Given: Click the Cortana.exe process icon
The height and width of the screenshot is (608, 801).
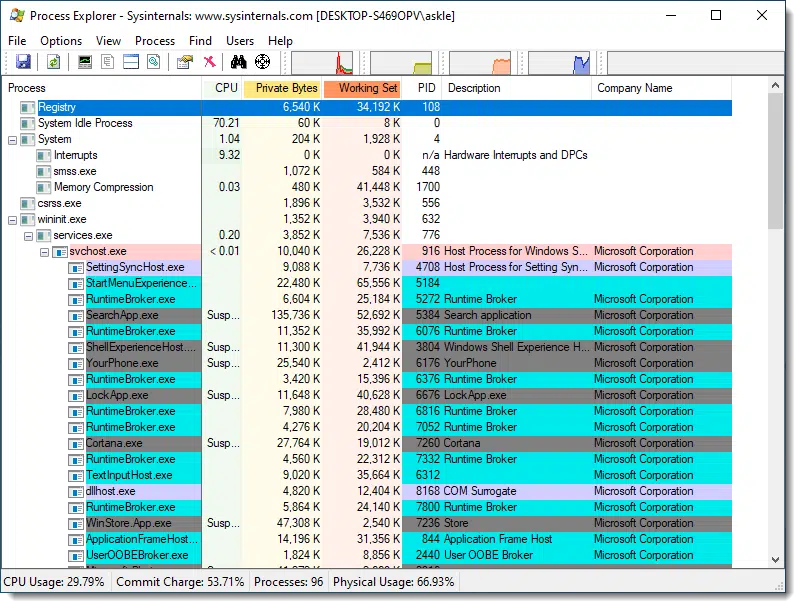Looking at the screenshot, I should tap(76, 443).
